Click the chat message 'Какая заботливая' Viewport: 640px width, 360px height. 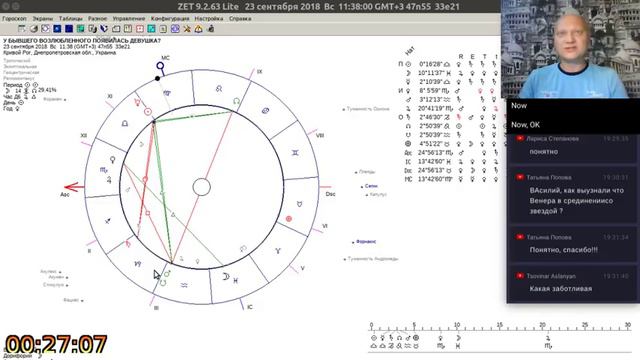coord(560,289)
